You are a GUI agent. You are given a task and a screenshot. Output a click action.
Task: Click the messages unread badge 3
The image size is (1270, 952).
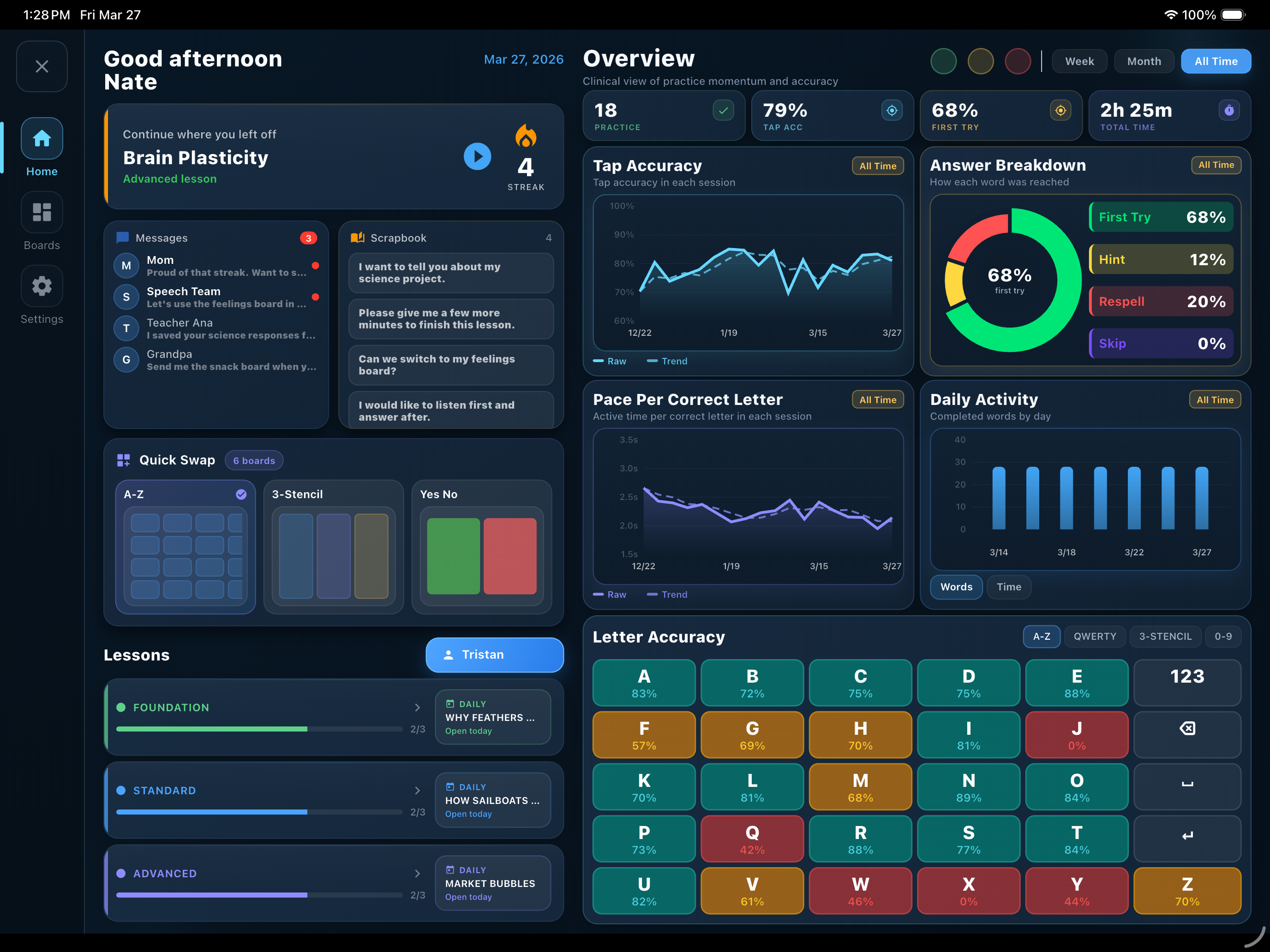(308, 238)
